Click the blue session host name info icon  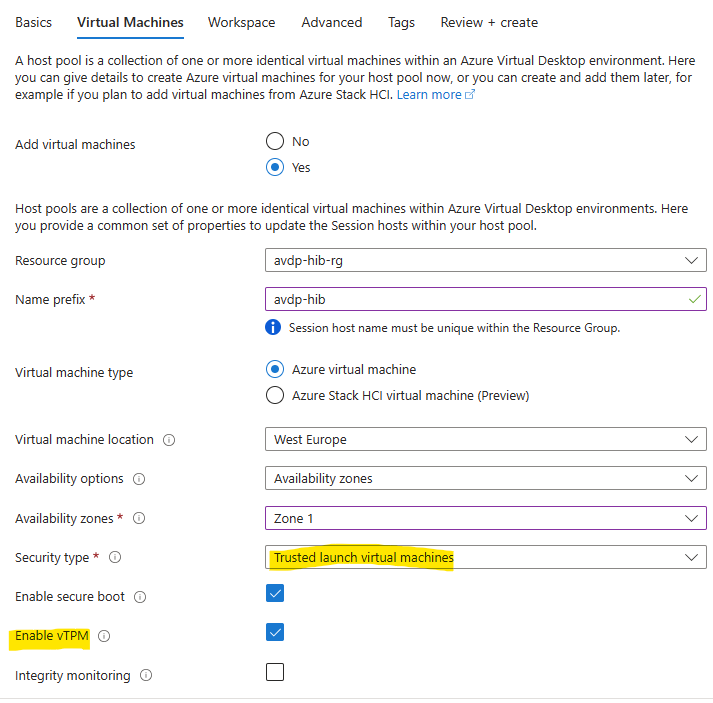[273, 327]
